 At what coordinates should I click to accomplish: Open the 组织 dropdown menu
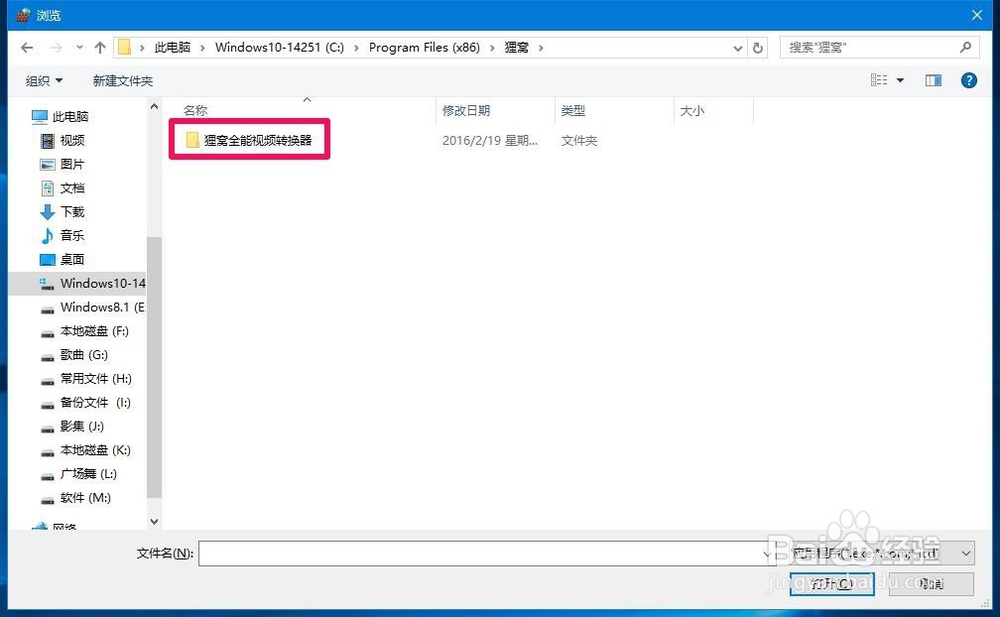tap(40, 80)
